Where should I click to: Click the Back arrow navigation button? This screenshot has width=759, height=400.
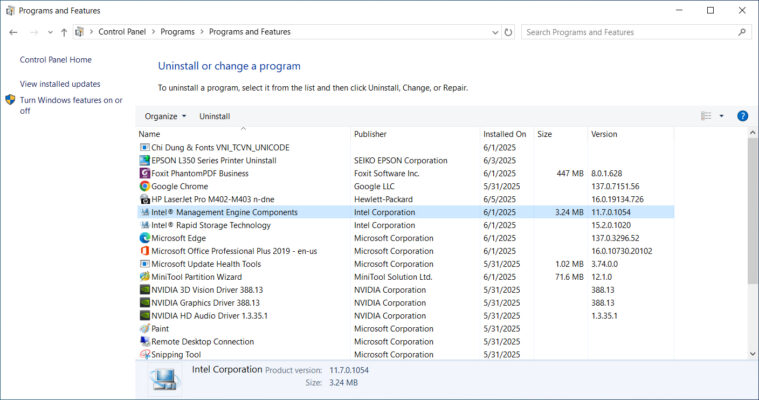(14, 32)
